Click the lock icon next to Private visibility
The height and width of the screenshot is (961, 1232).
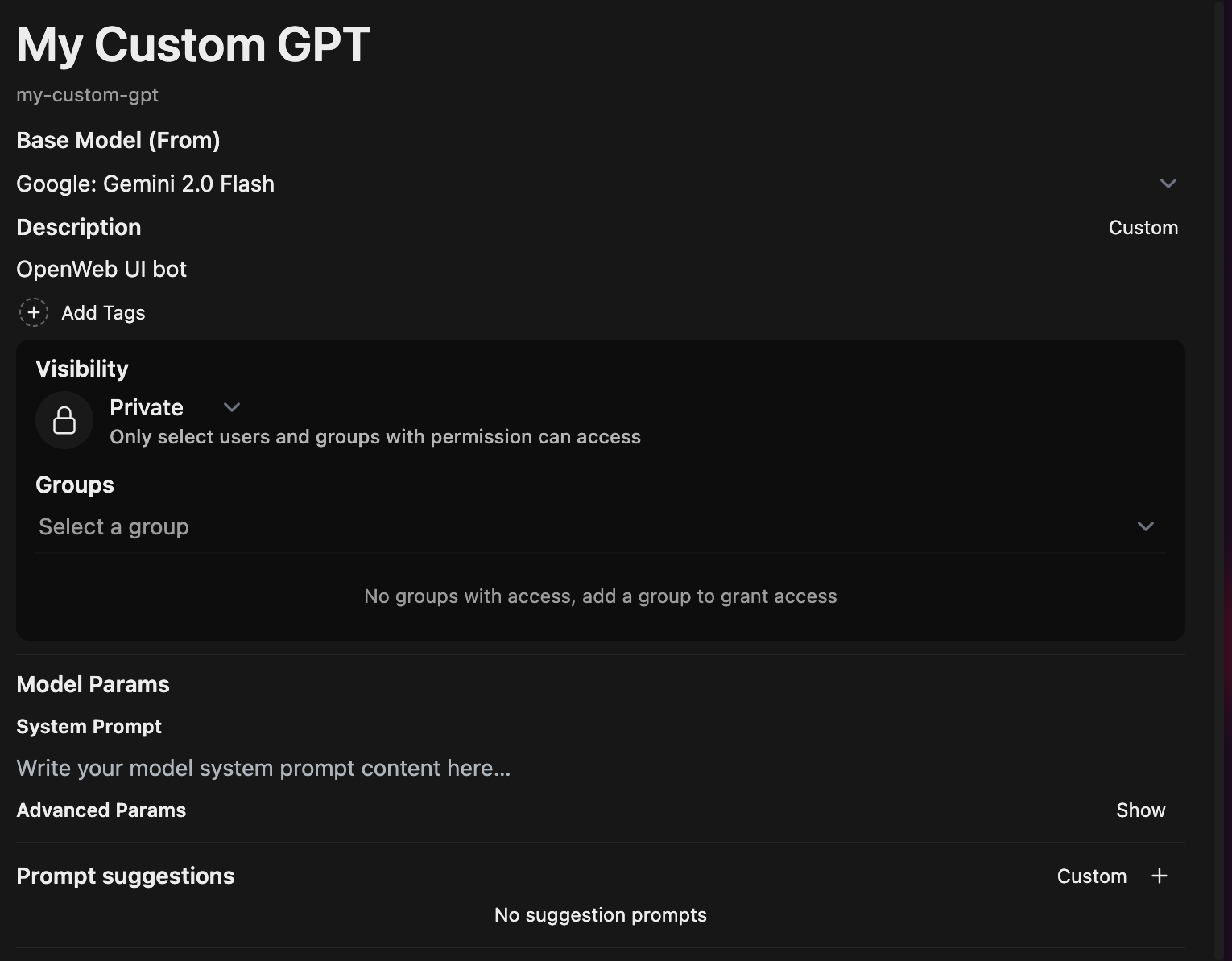[x=64, y=419]
